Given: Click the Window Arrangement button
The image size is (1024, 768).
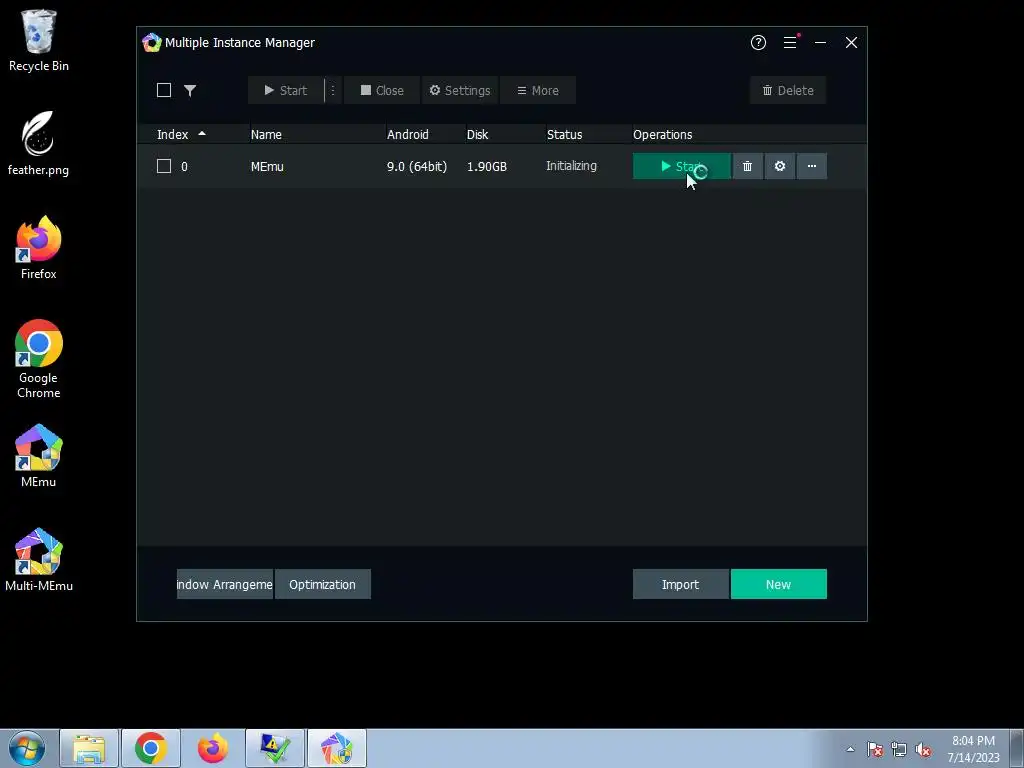Looking at the screenshot, I should pyautogui.click(x=225, y=584).
